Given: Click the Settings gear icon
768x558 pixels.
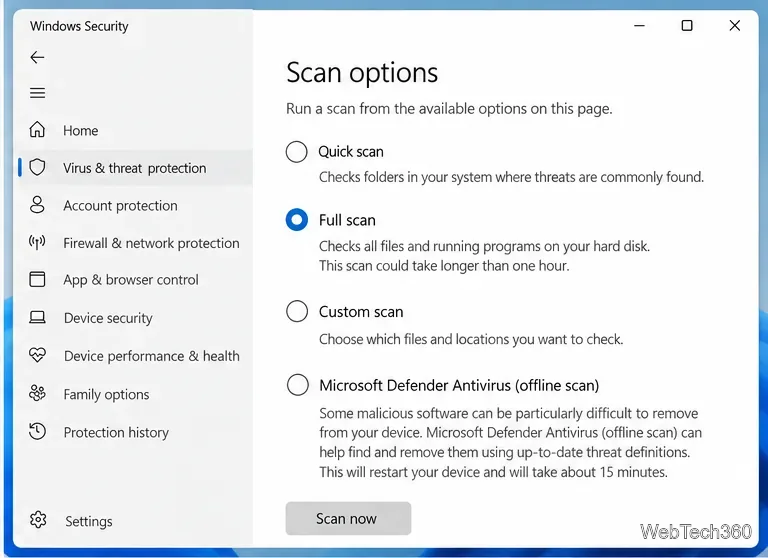Looking at the screenshot, I should pos(38,520).
